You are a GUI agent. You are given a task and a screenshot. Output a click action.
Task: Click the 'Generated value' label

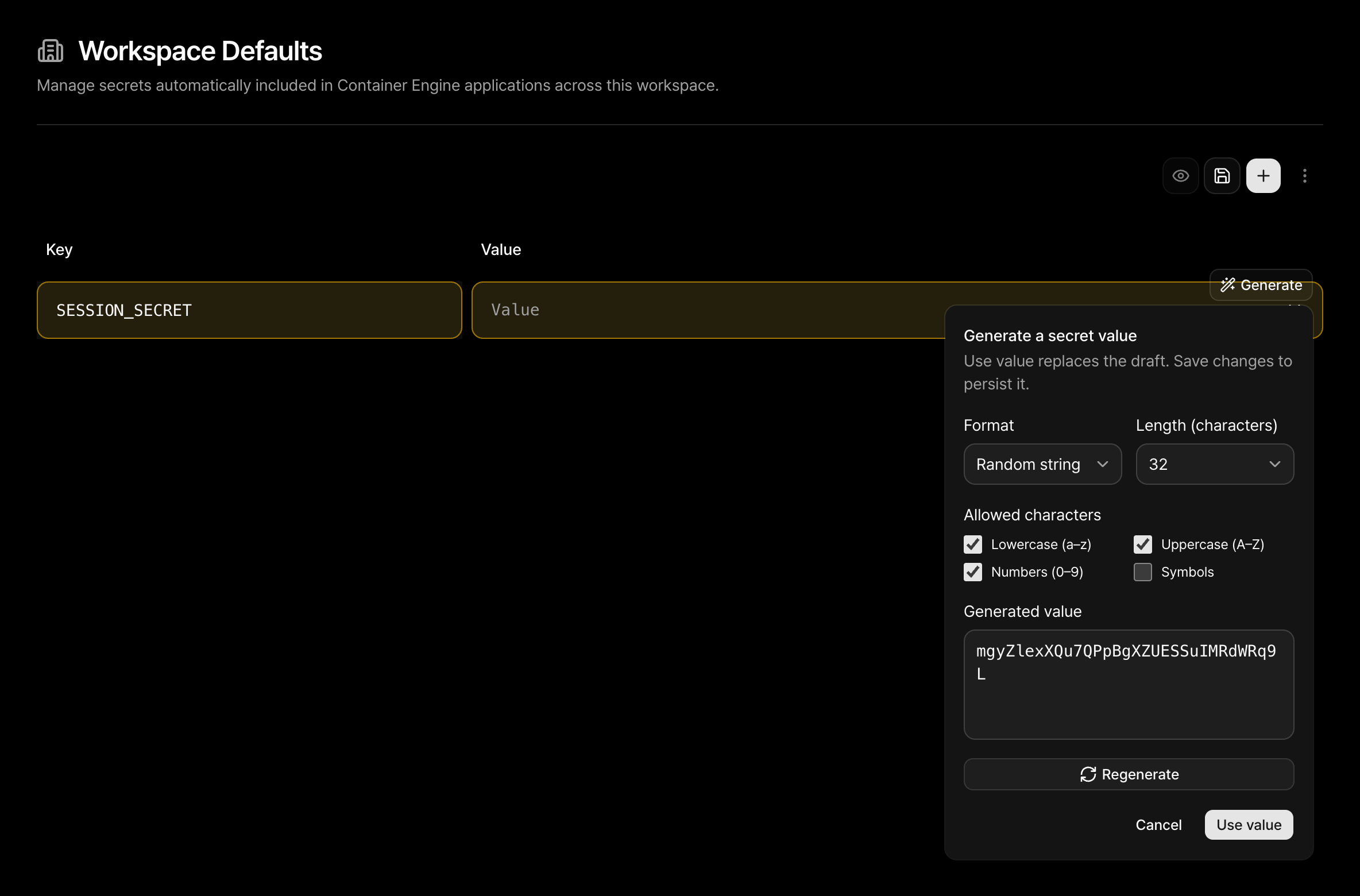click(x=1022, y=612)
